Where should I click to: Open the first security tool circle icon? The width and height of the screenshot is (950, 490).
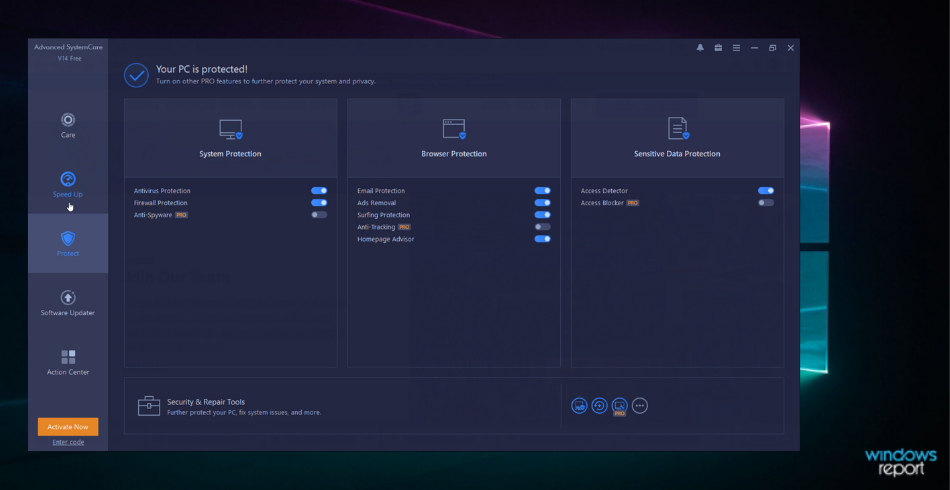pyautogui.click(x=579, y=406)
